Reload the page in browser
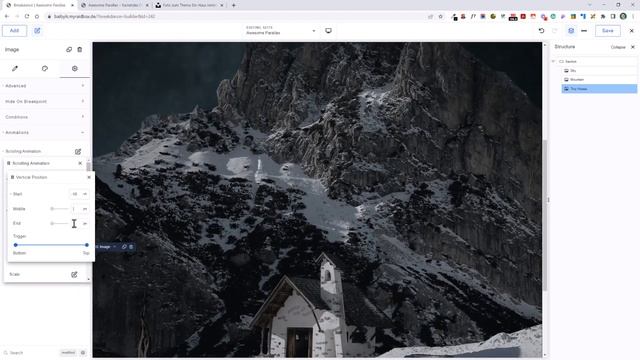640x360 pixels. click(27, 16)
